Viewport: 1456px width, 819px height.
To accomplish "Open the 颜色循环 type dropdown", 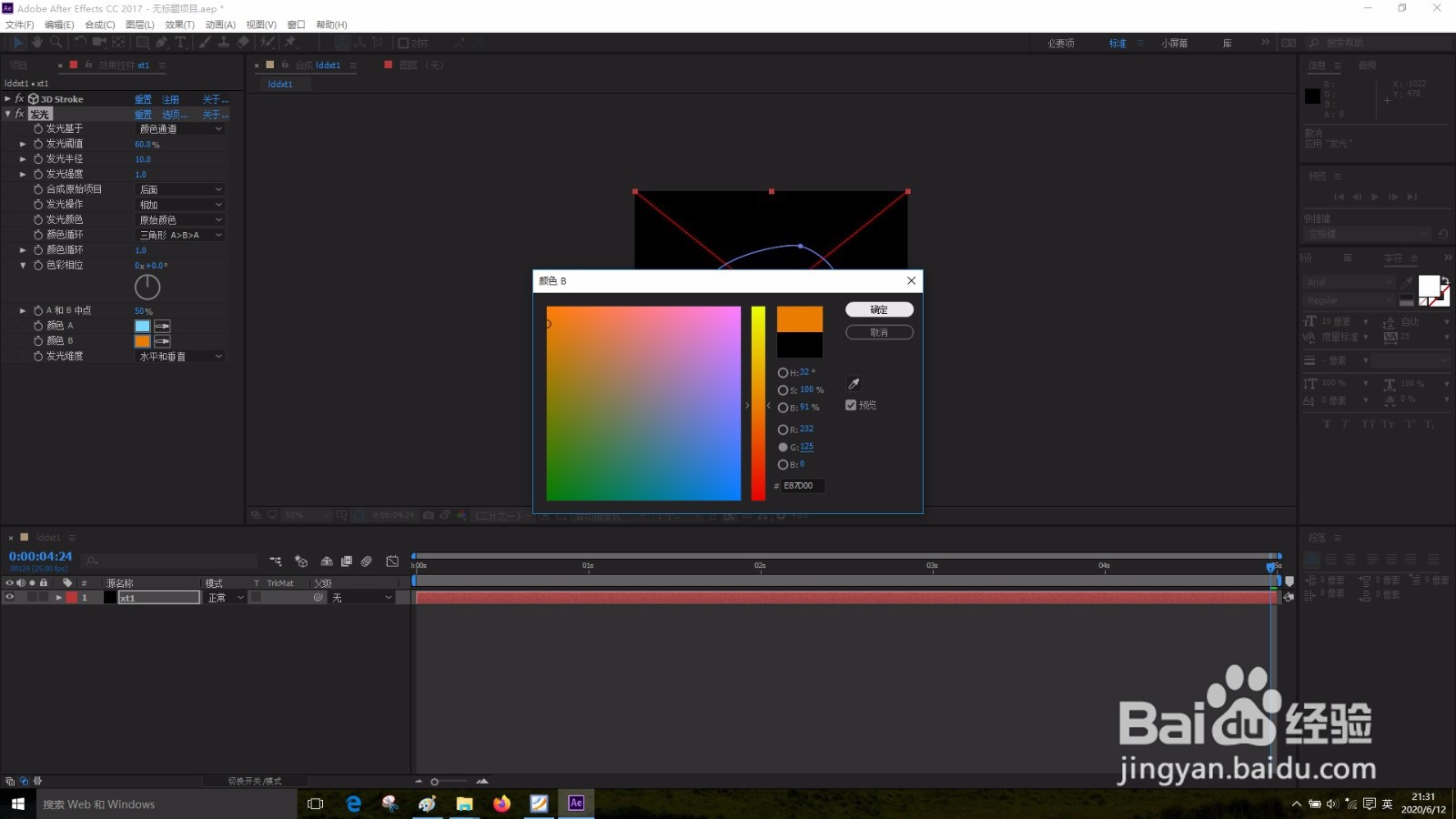I will point(180,235).
